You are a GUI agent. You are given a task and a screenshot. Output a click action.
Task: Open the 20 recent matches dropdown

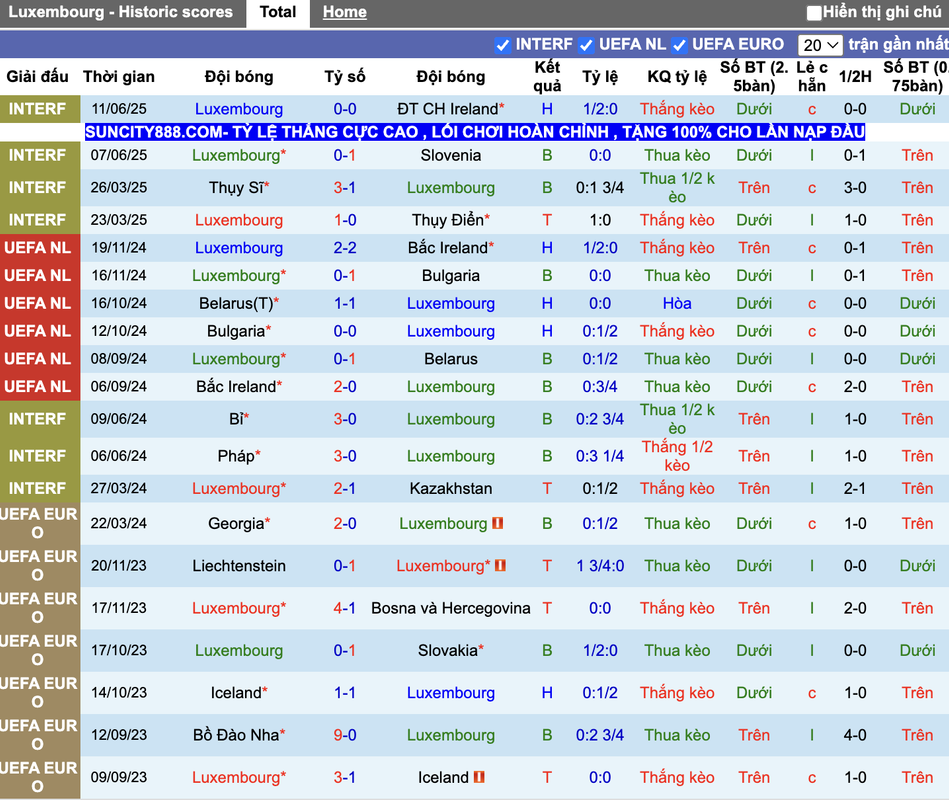[820, 45]
